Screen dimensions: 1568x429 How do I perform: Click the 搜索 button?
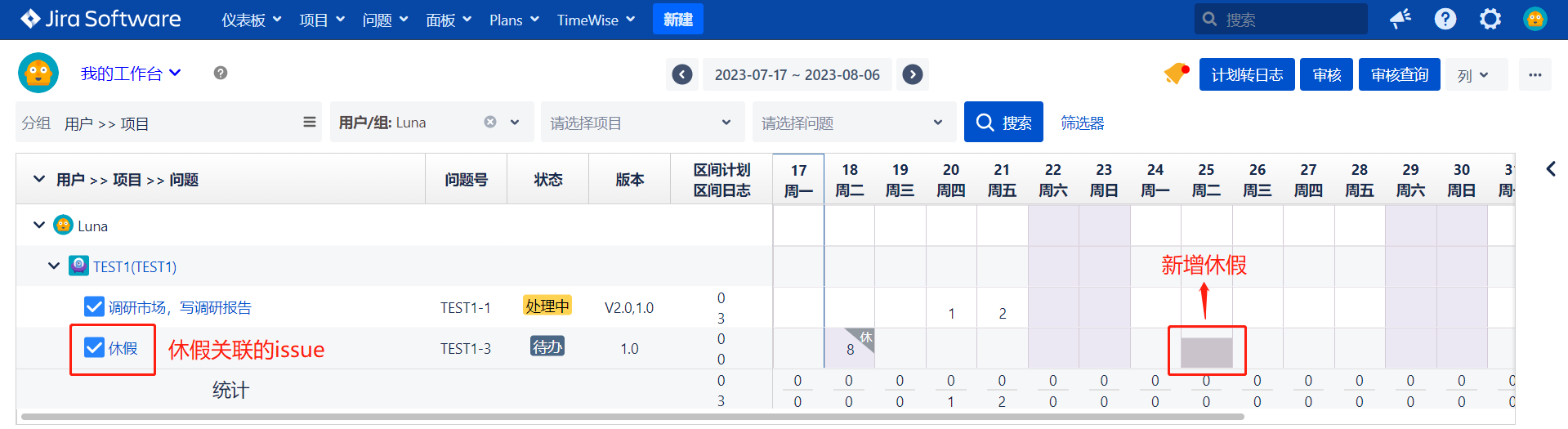click(x=1003, y=123)
